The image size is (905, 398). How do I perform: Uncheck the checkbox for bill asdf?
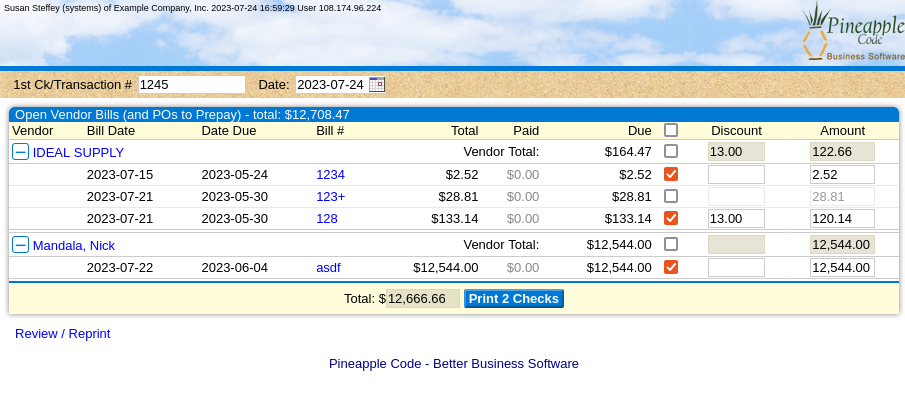click(x=671, y=267)
